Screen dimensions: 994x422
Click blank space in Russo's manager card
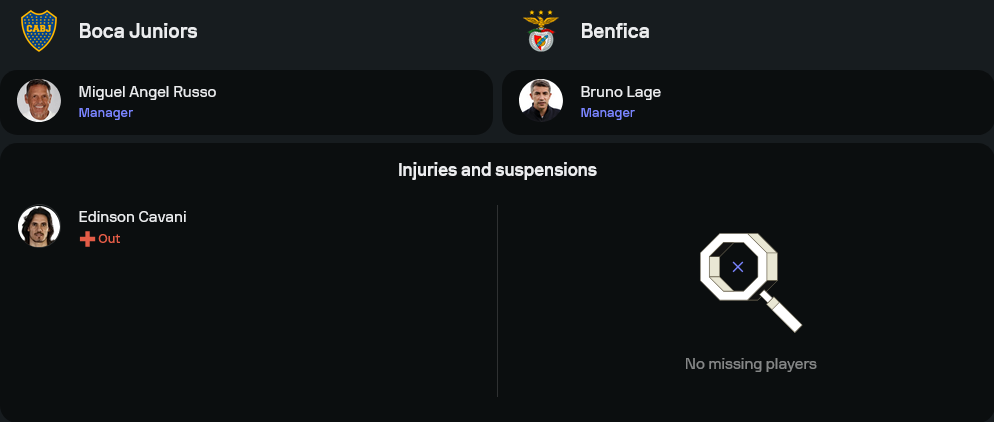[350, 102]
